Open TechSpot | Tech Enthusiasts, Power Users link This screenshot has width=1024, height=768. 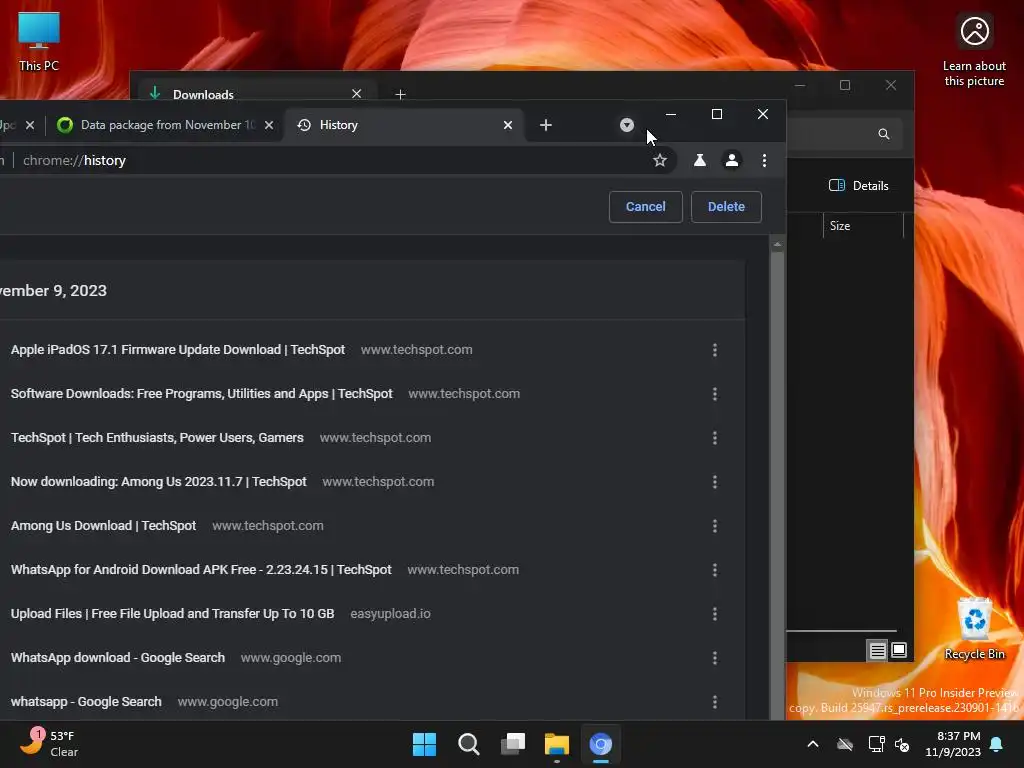tap(157, 438)
